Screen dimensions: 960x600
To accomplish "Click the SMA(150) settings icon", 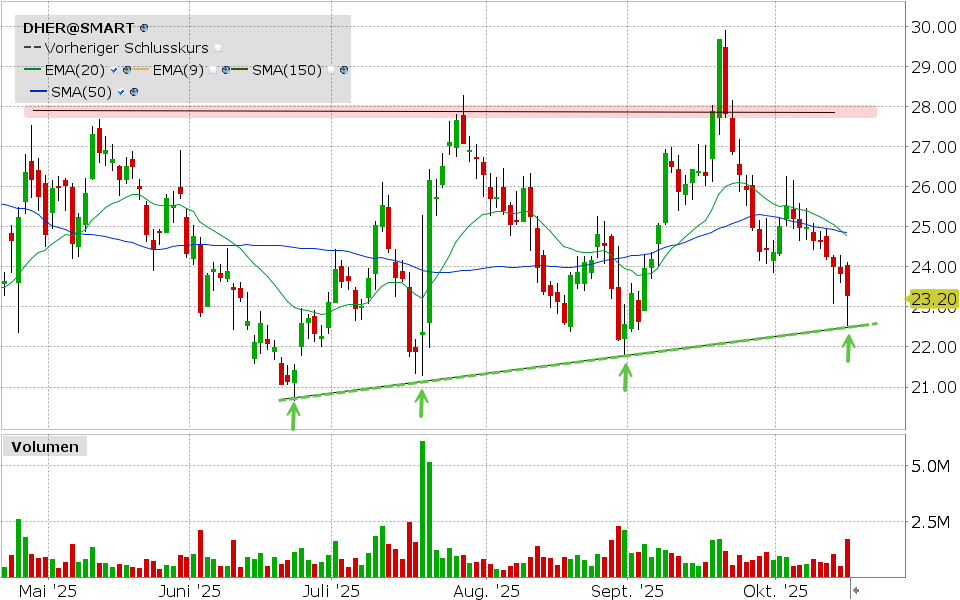I will (x=344, y=70).
